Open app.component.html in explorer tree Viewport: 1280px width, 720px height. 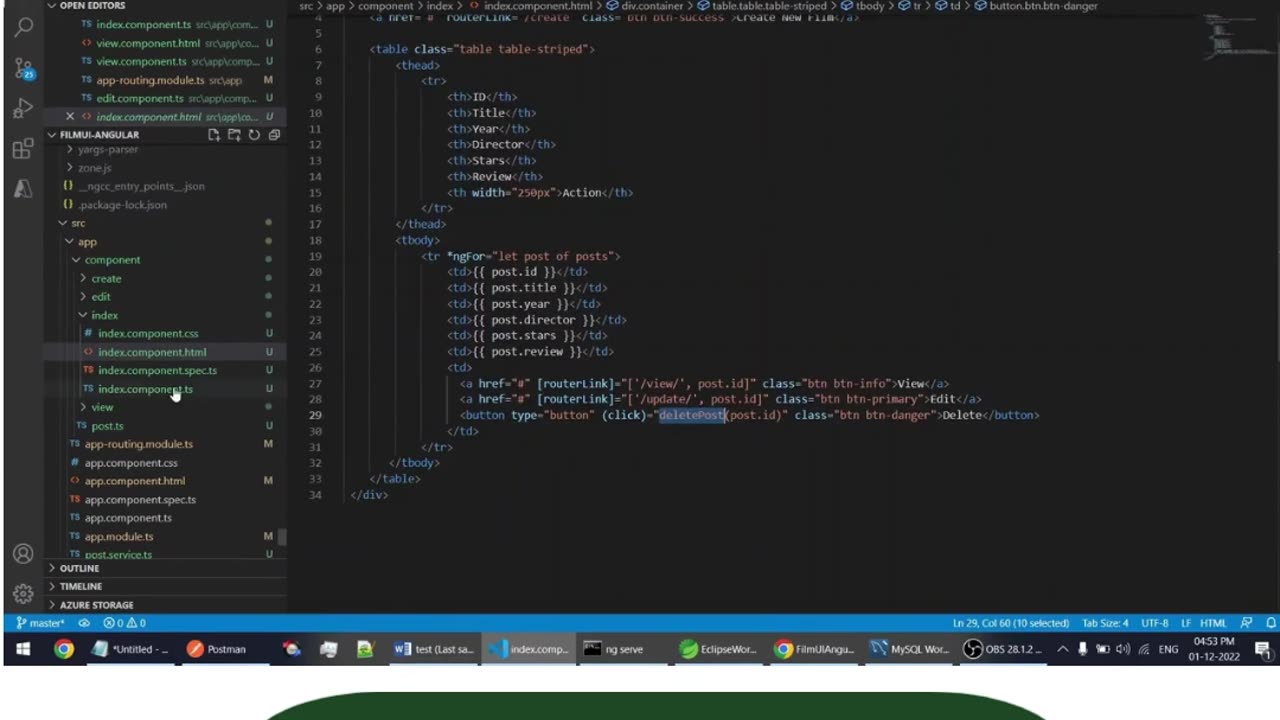click(135, 481)
